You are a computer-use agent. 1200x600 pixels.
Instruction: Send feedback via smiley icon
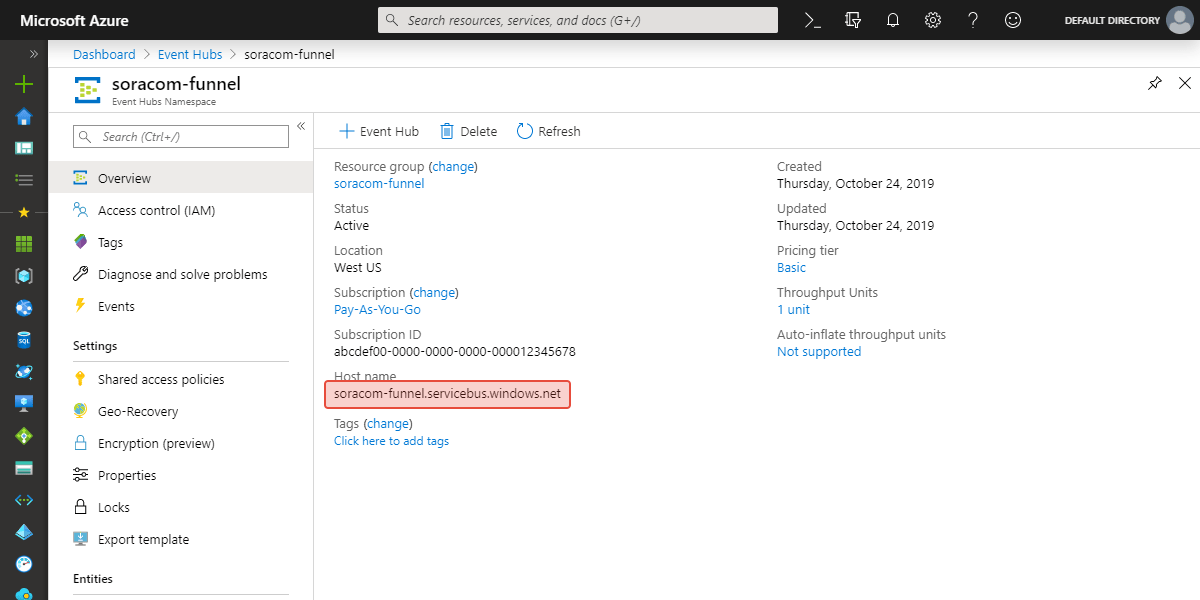coord(1012,19)
